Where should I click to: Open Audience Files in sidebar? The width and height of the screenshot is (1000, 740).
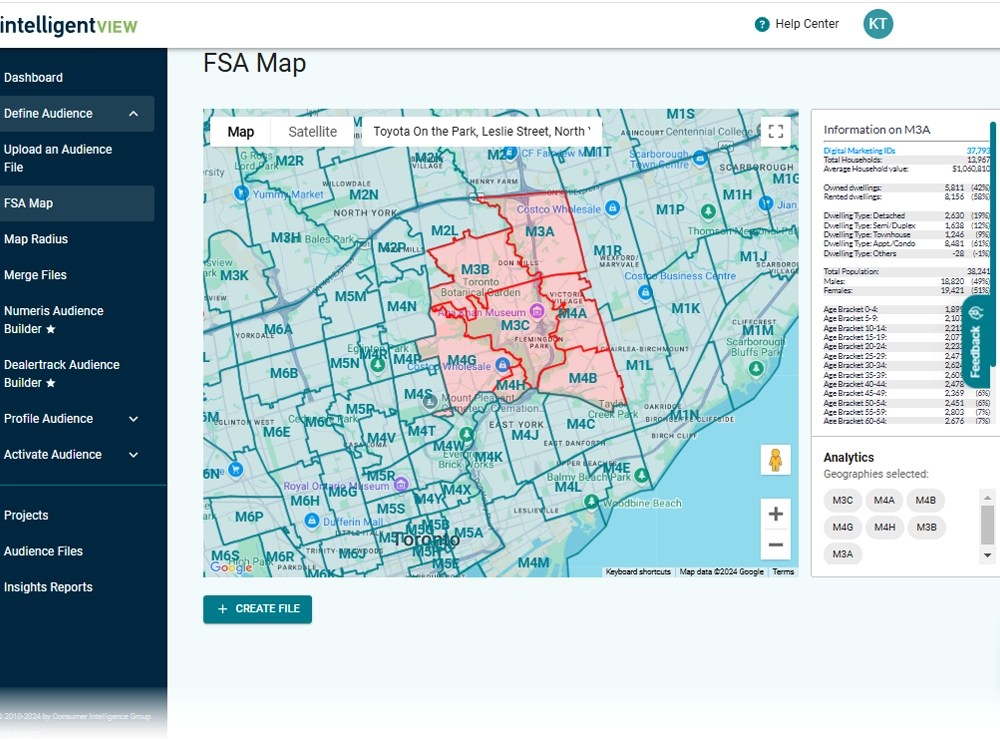point(43,551)
